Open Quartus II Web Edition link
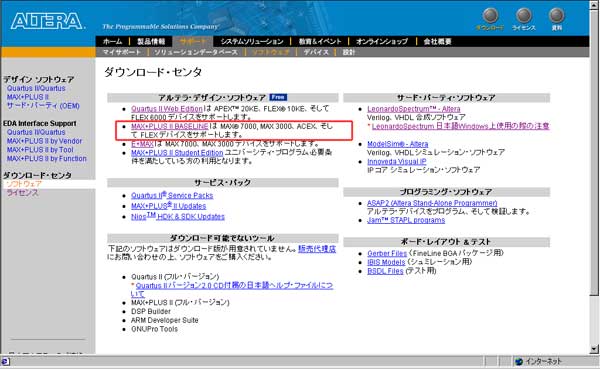600x369 pixels. [166, 109]
